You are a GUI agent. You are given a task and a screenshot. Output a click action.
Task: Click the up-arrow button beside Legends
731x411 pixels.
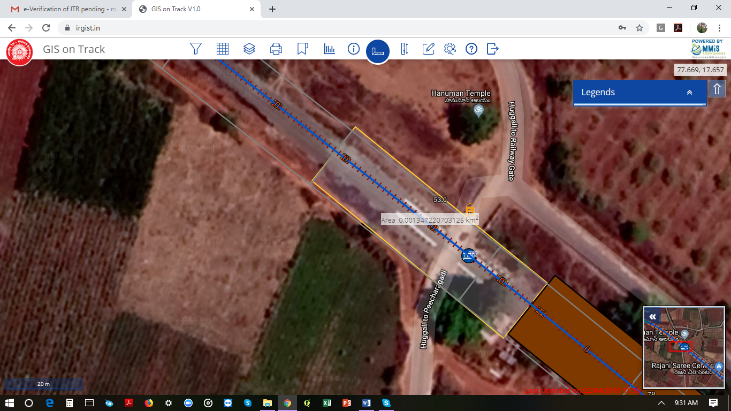[x=717, y=89]
